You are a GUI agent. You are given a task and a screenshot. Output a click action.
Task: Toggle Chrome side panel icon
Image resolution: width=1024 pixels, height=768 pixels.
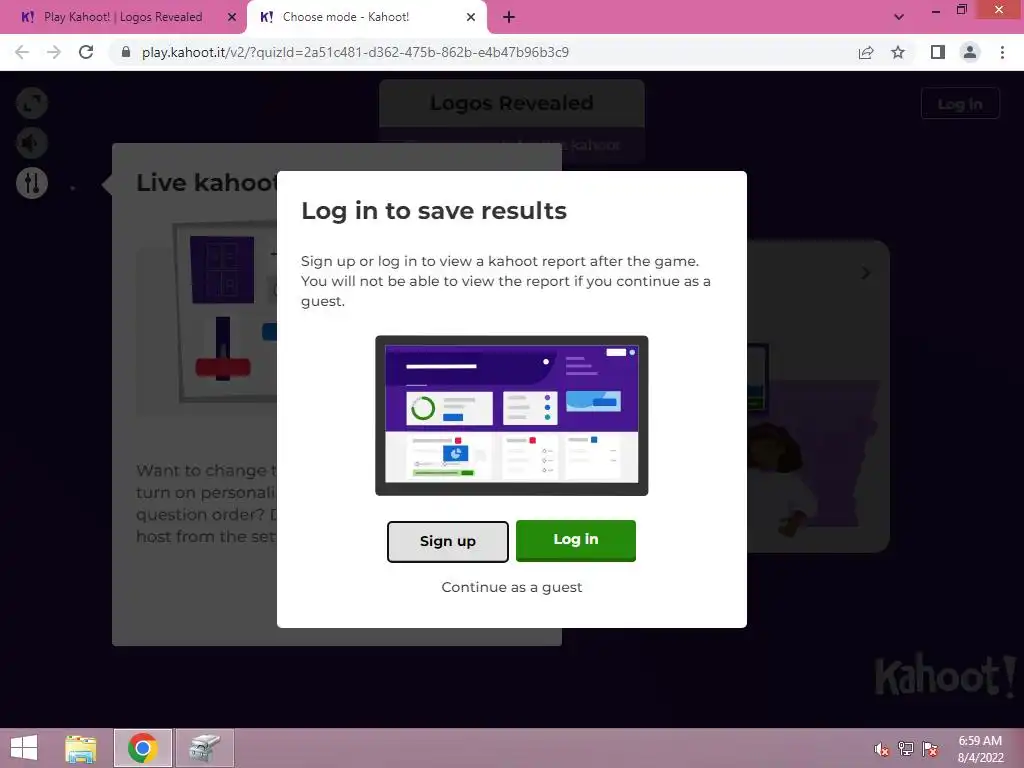tap(938, 52)
